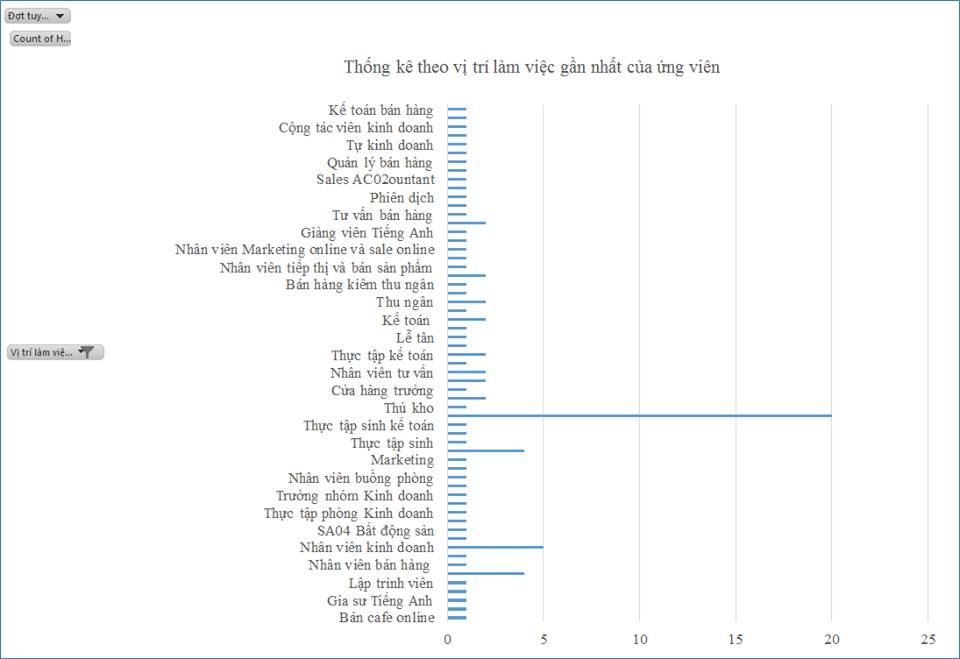Select the chart title text
The width and height of the screenshot is (960, 659).
point(532,67)
